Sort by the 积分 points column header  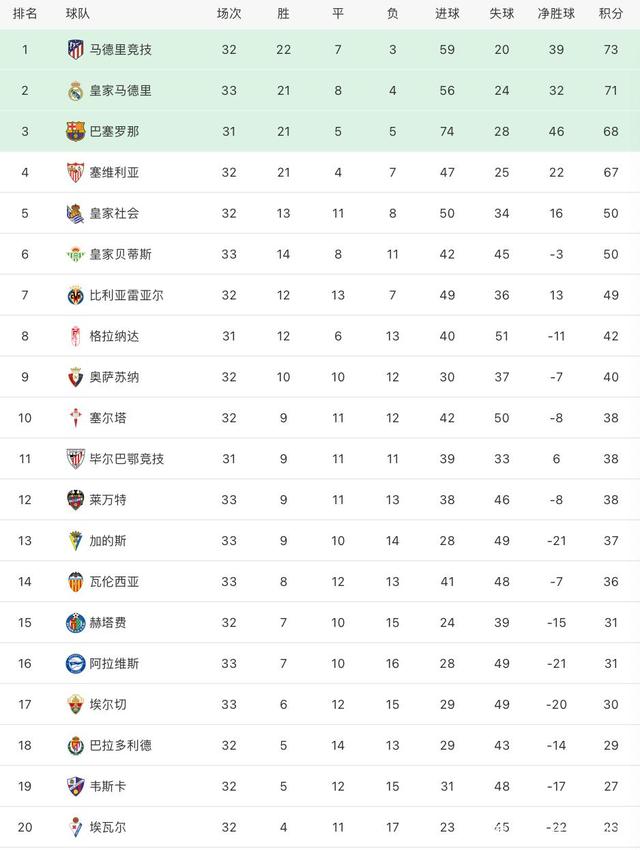[x=611, y=14]
